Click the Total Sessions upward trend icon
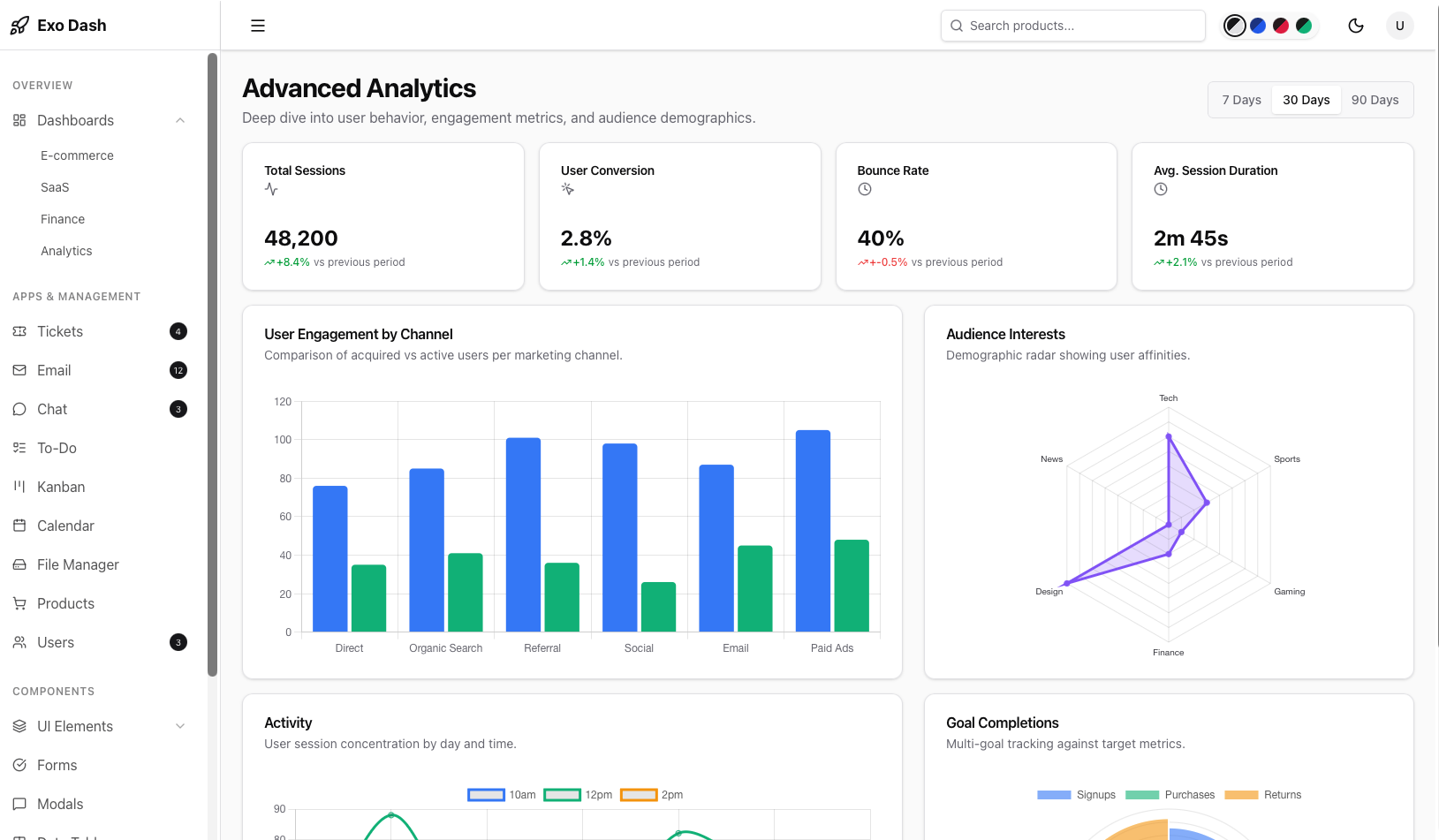 (269, 262)
